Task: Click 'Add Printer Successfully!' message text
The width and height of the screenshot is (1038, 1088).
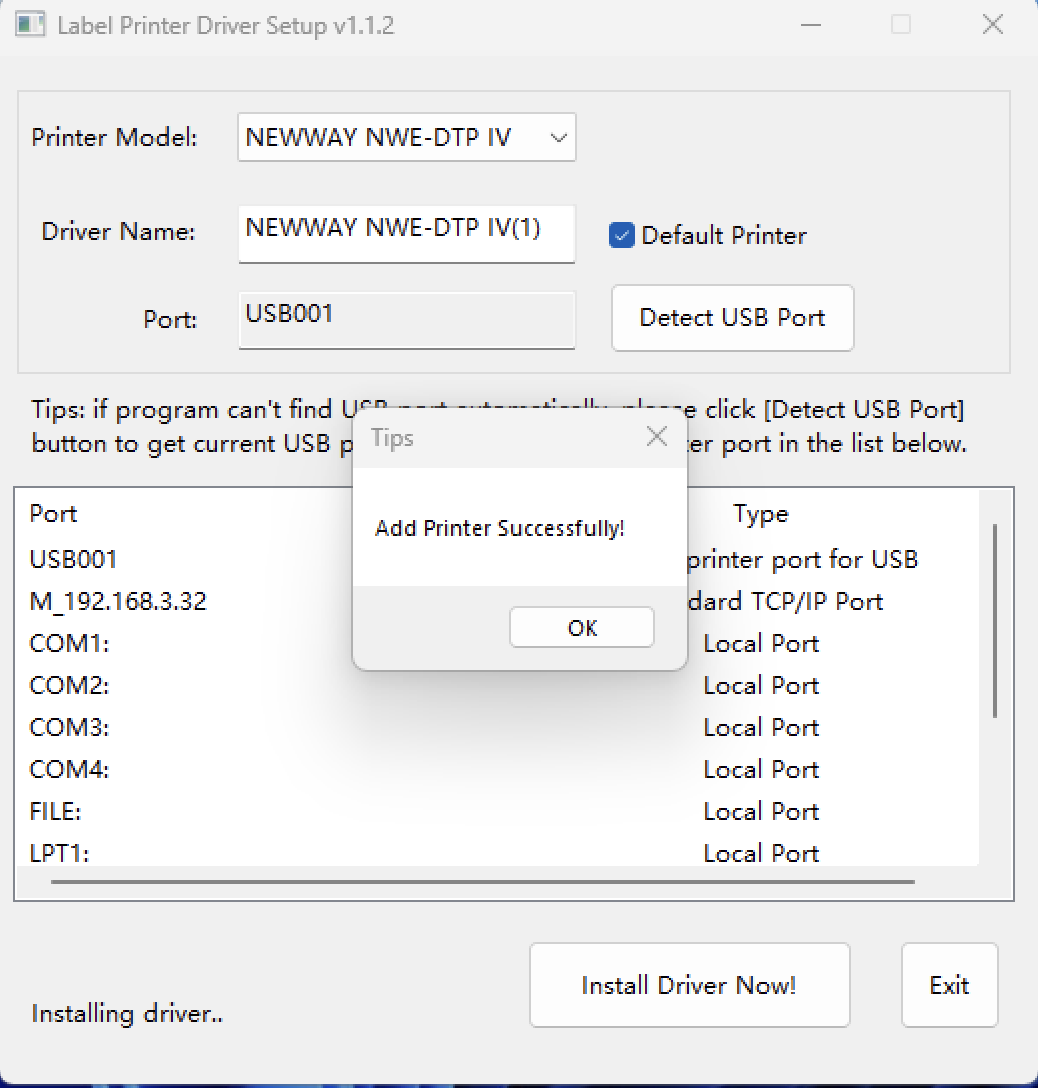Action: (500, 529)
